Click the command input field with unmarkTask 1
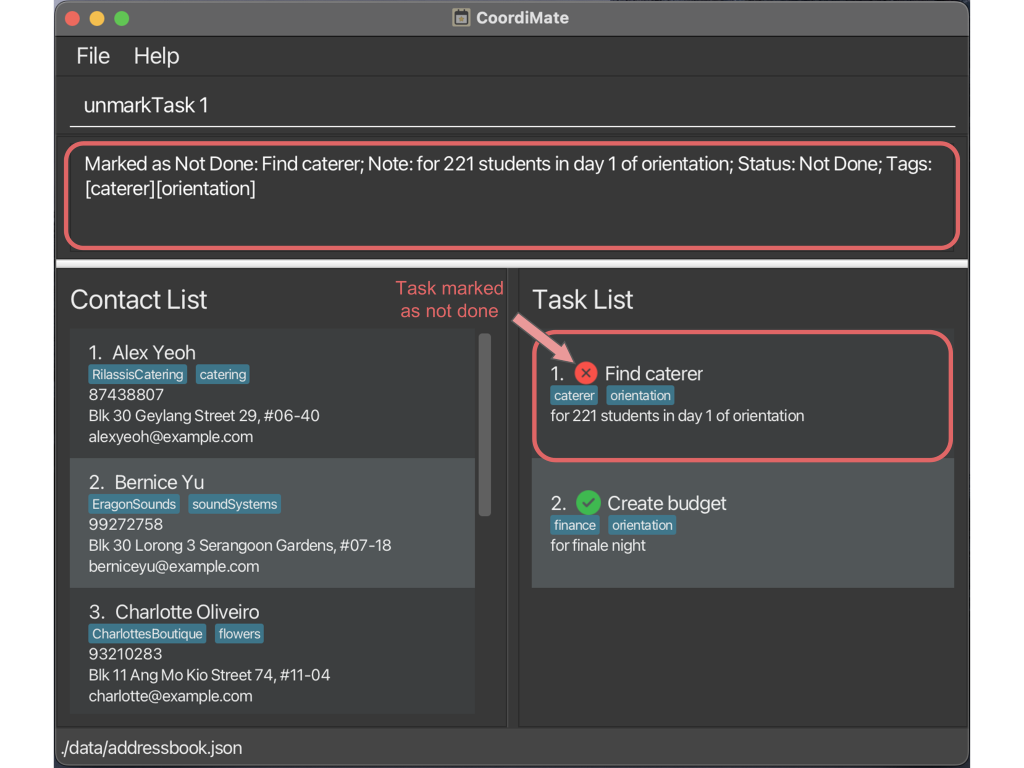 click(512, 105)
